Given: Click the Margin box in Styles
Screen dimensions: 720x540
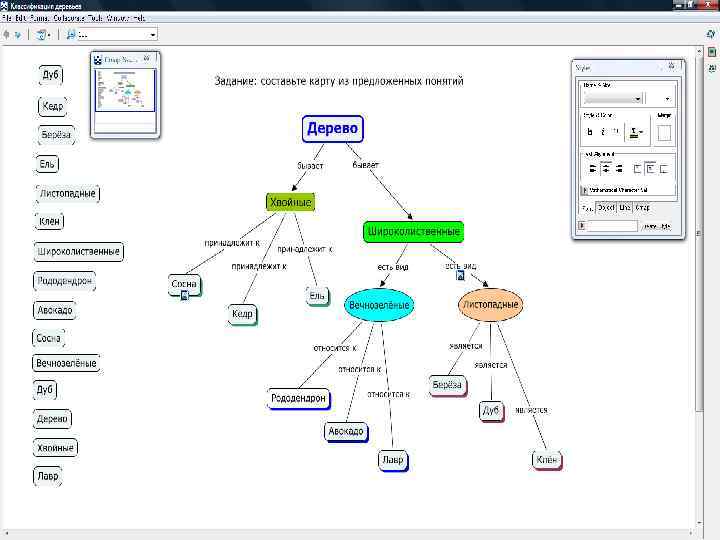Looking at the screenshot, I should (x=664, y=133).
